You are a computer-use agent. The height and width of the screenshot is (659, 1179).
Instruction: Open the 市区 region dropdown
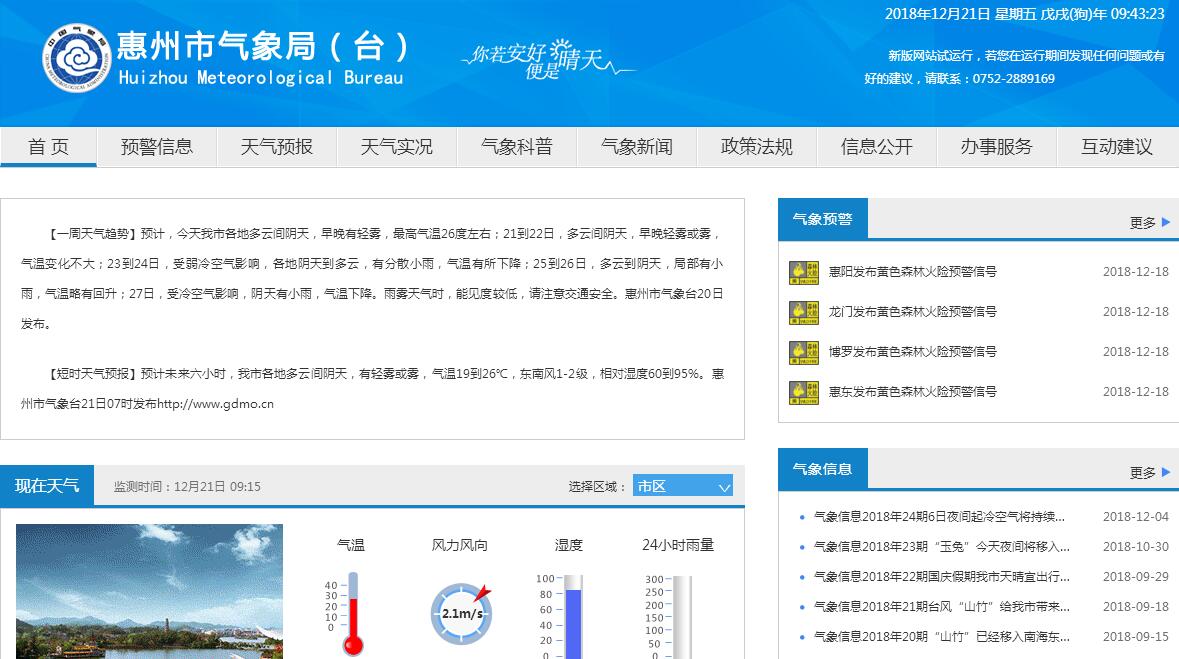683,486
